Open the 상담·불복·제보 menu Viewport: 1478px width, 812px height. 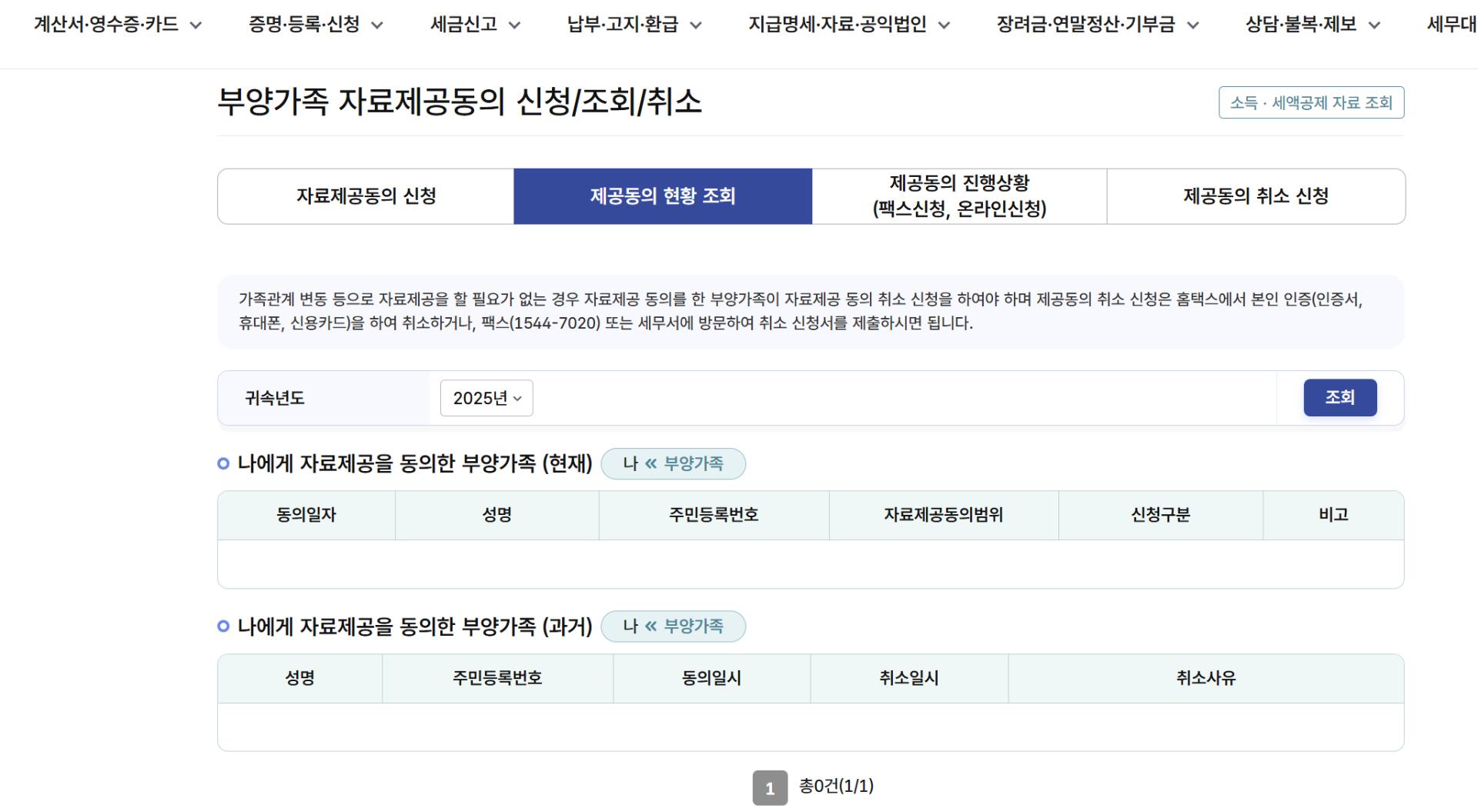[1312, 25]
